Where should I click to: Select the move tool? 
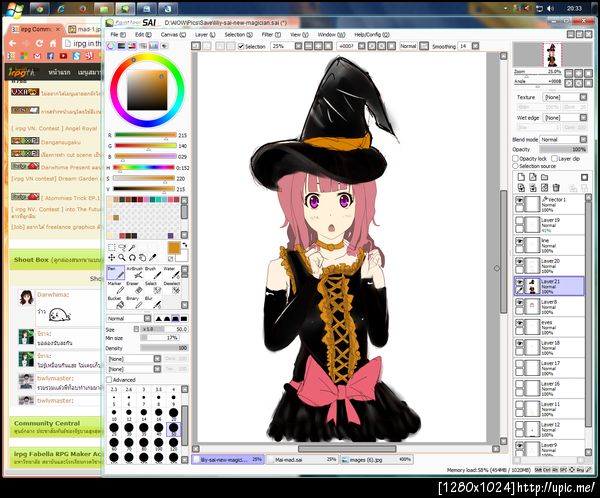pos(111,258)
